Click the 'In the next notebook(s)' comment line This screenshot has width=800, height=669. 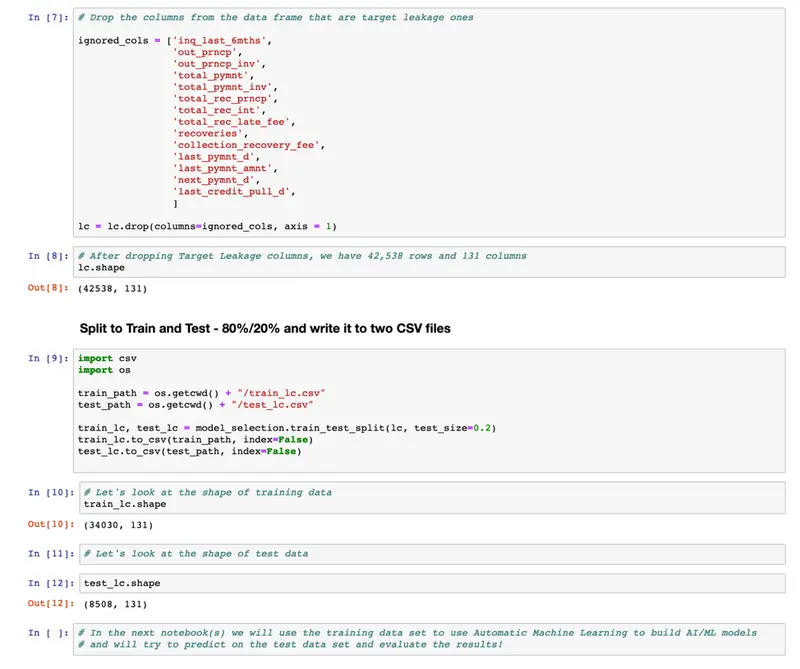(x=417, y=633)
